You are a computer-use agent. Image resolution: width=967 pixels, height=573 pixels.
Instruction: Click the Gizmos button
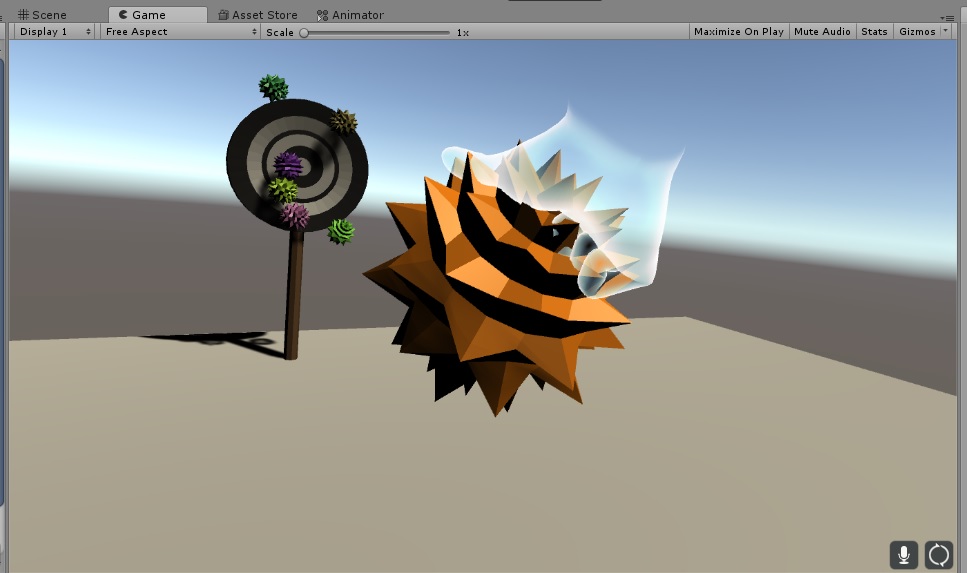(x=916, y=32)
